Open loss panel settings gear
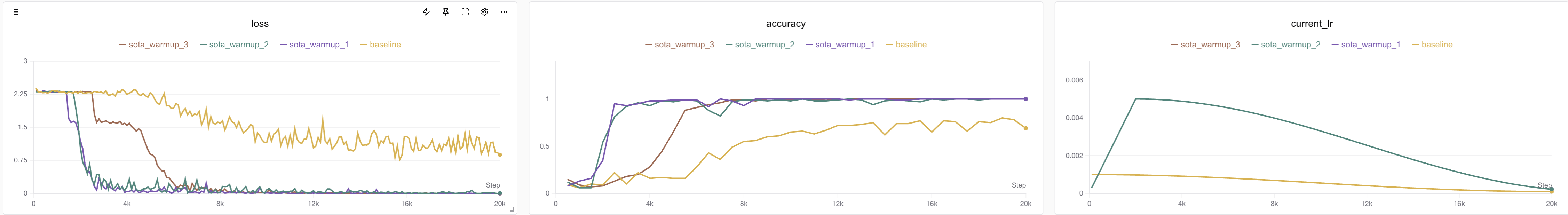1568x215 pixels. (x=484, y=11)
